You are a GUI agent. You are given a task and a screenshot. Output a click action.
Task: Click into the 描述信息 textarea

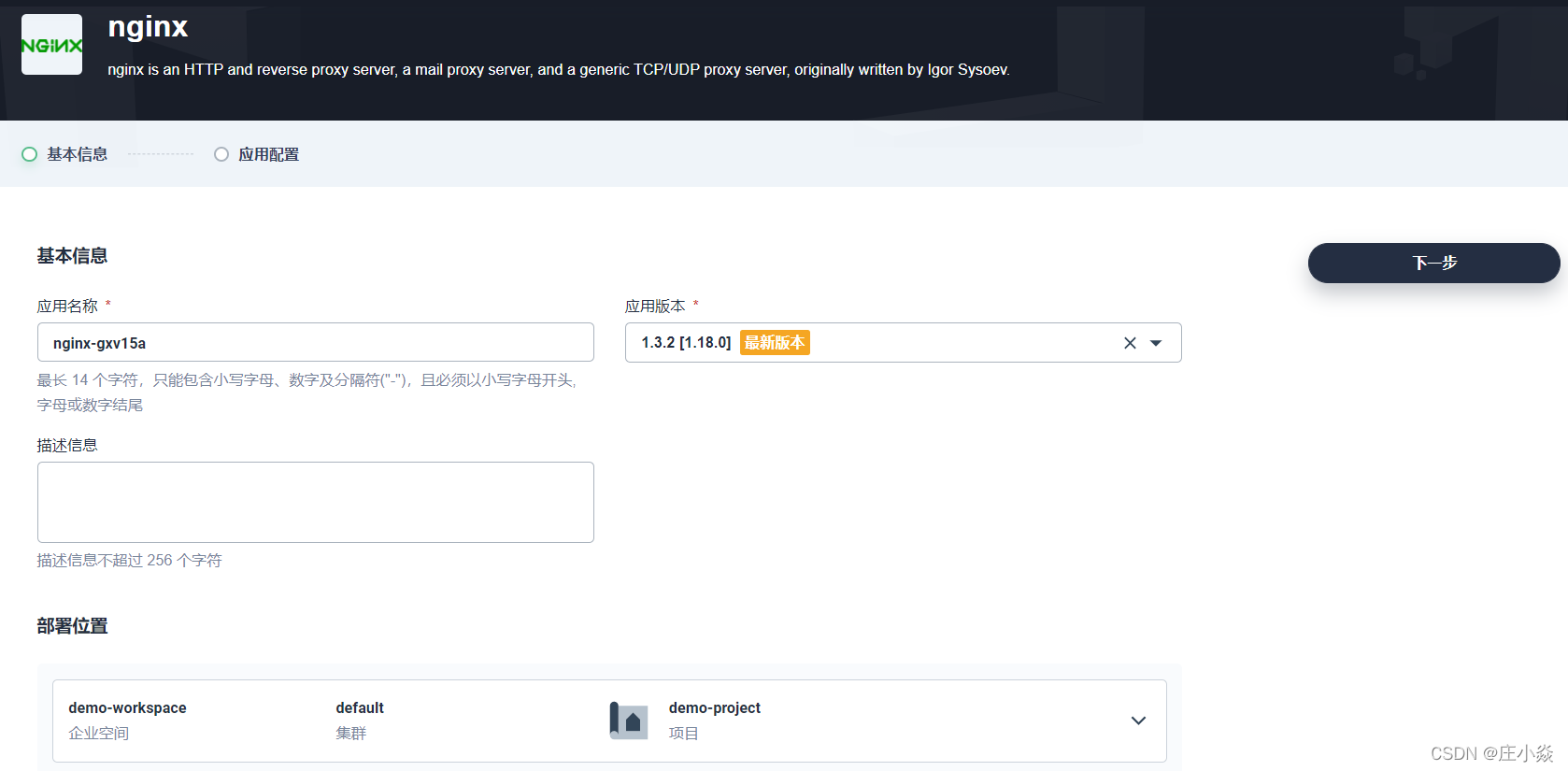316,502
